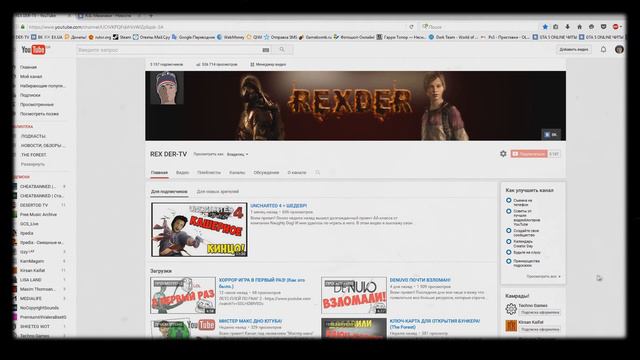This screenshot has width=640, height=360.
Task: Switch to the Главная channel tab
Action: click(x=159, y=173)
